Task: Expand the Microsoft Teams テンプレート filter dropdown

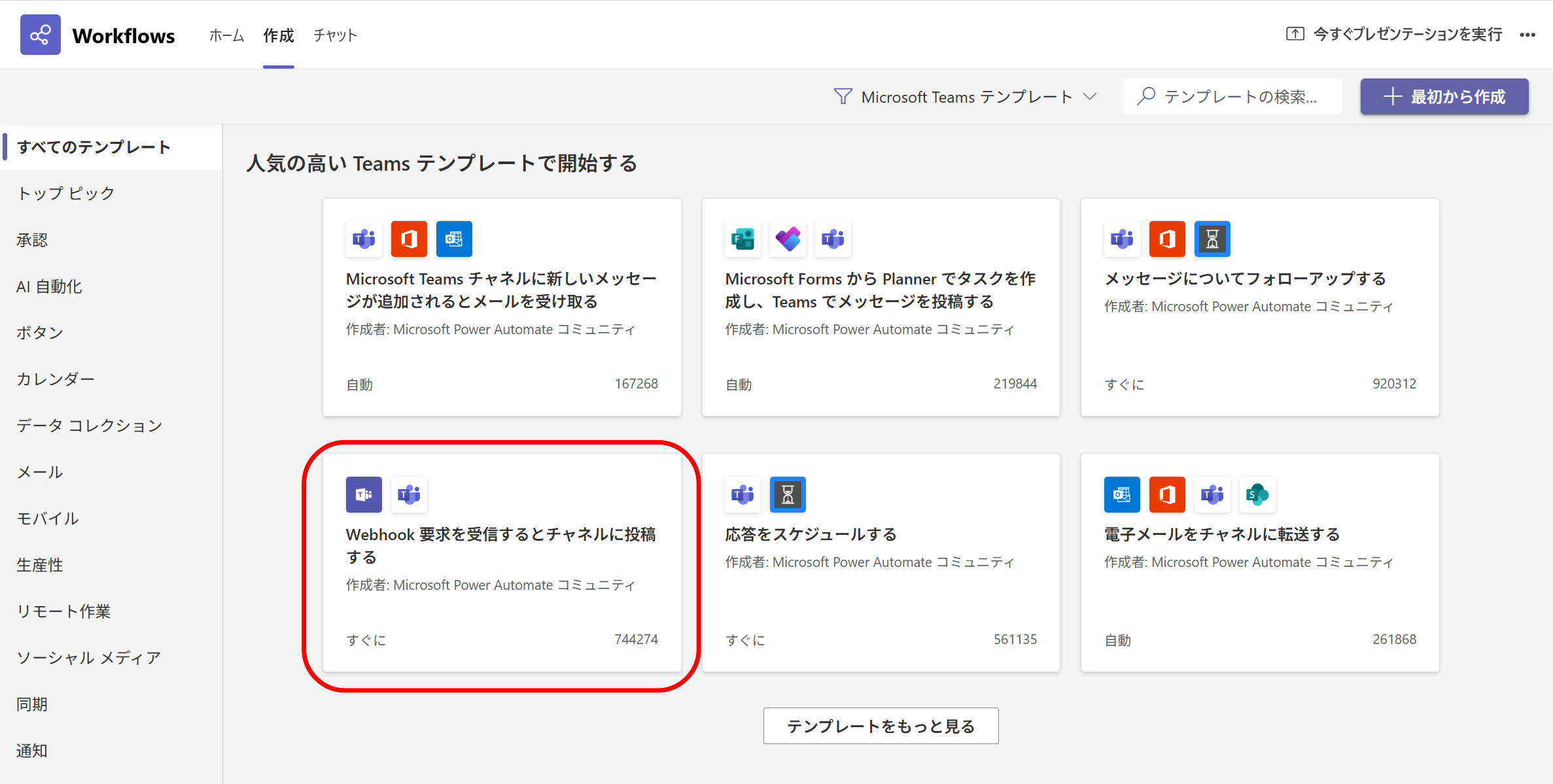Action: point(966,97)
